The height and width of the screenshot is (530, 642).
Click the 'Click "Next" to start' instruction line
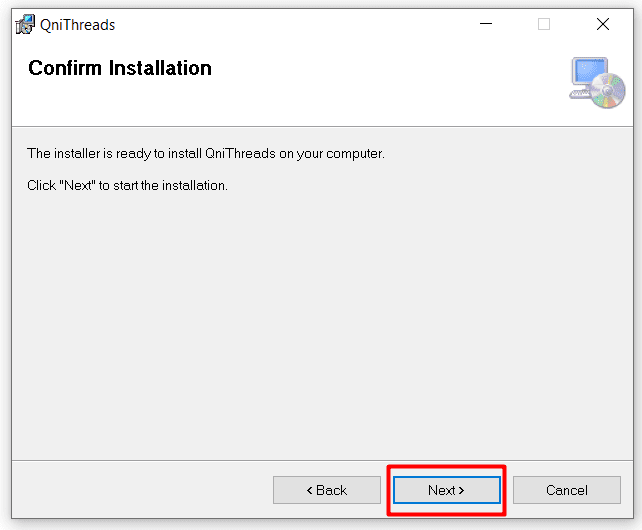(x=127, y=185)
